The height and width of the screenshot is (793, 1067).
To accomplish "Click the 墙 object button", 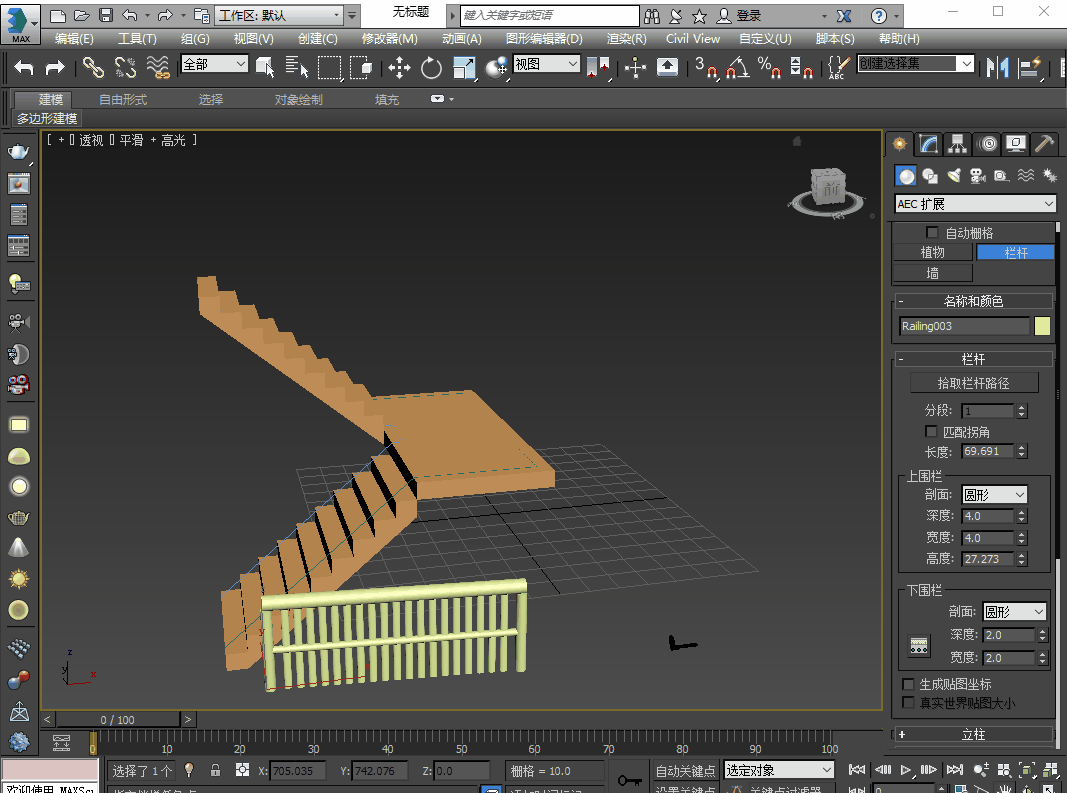I will pos(932,273).
